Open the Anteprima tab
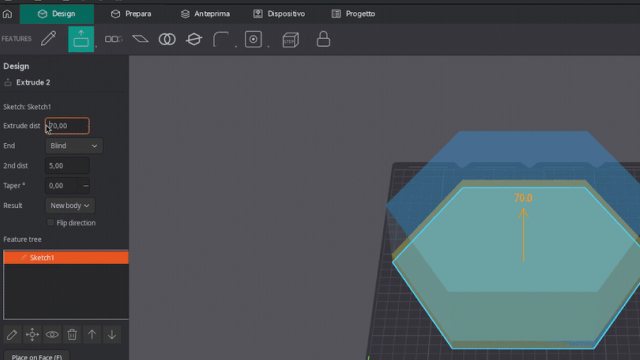This screenshot has width=640, height=360. (205, 14)
